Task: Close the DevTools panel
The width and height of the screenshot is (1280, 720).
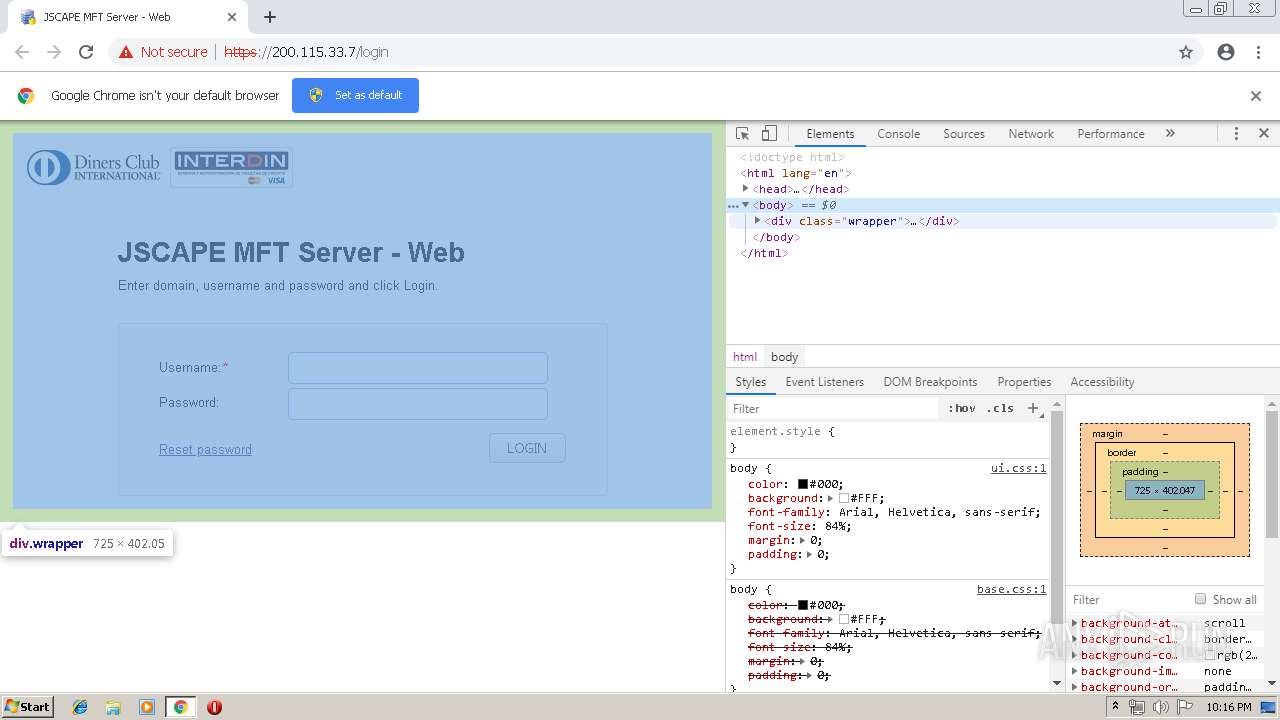Action: tap(1263, 133)
